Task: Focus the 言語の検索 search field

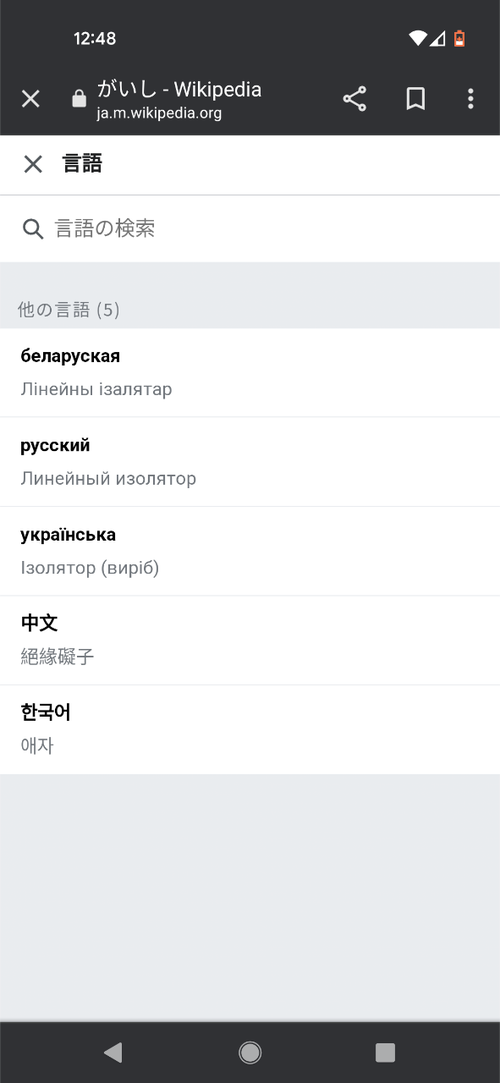Action: point(250,229)
